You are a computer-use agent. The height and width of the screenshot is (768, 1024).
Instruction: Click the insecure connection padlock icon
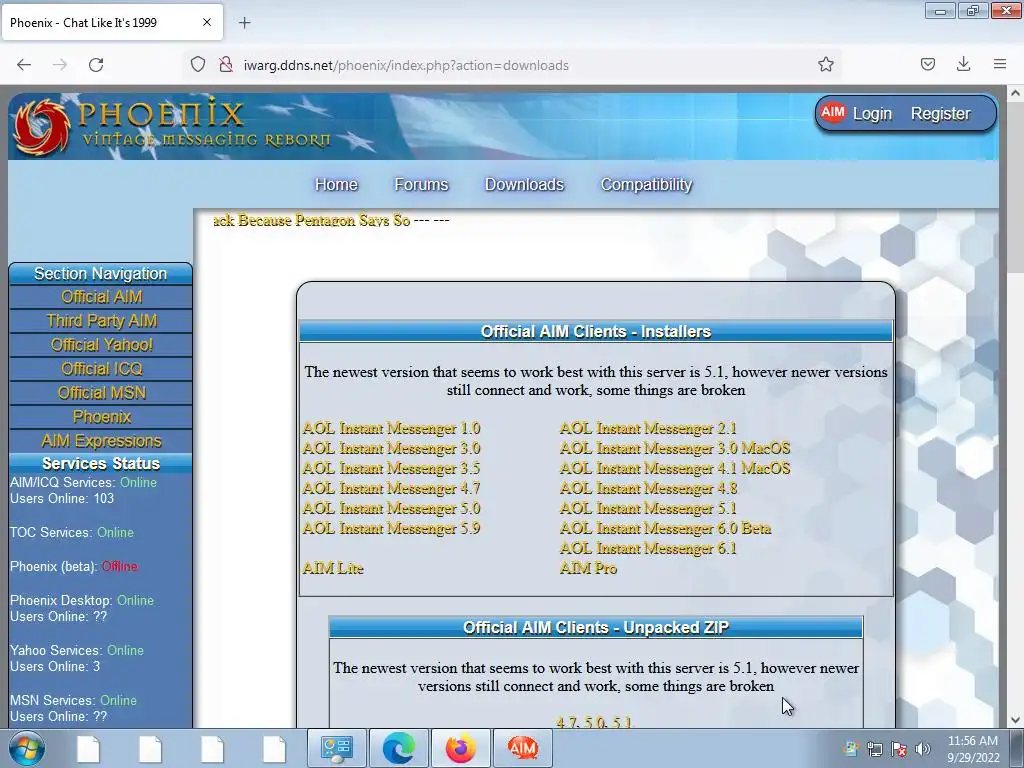(226, 65)
